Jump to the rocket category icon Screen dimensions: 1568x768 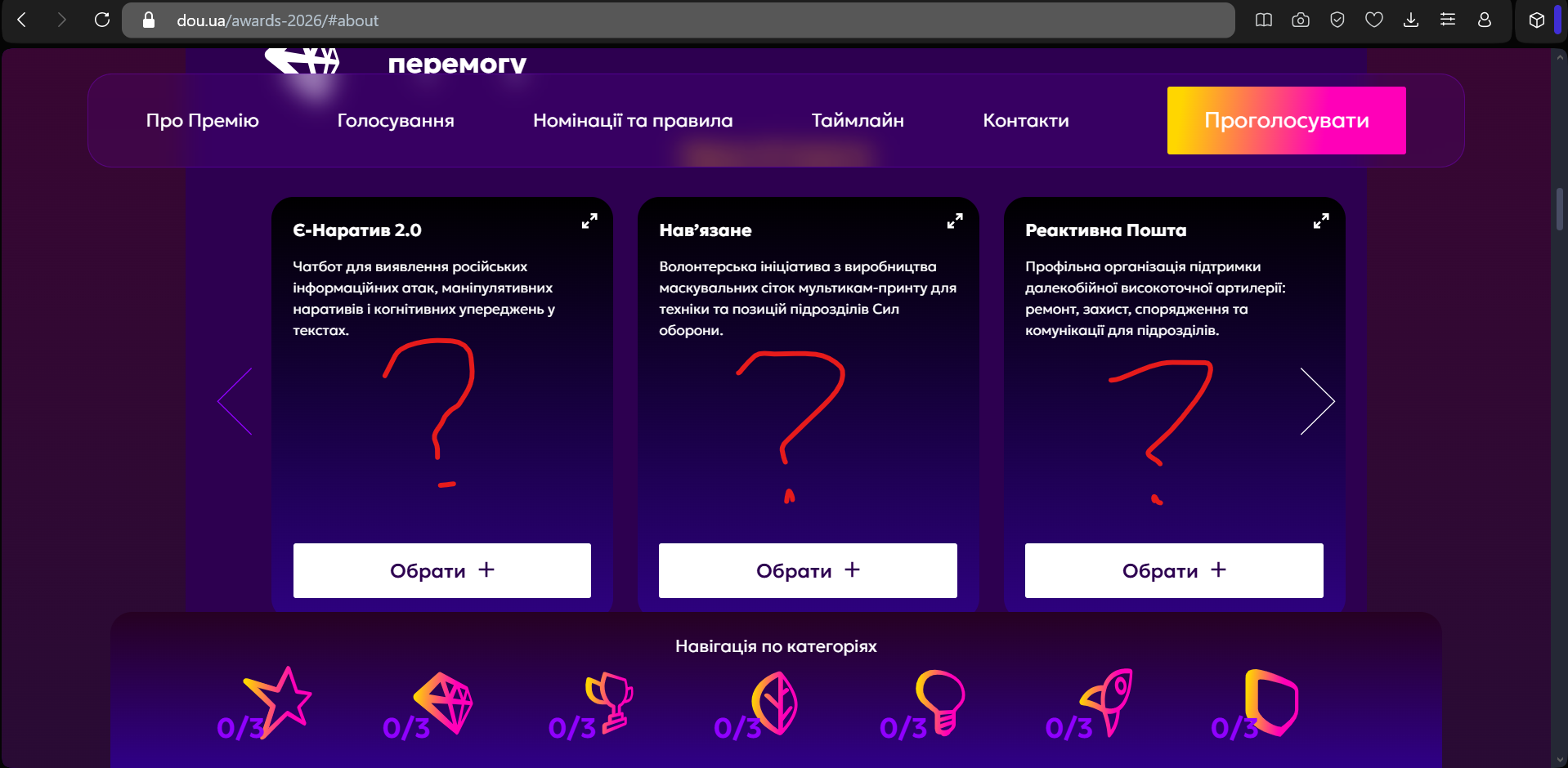(1107, 703)
